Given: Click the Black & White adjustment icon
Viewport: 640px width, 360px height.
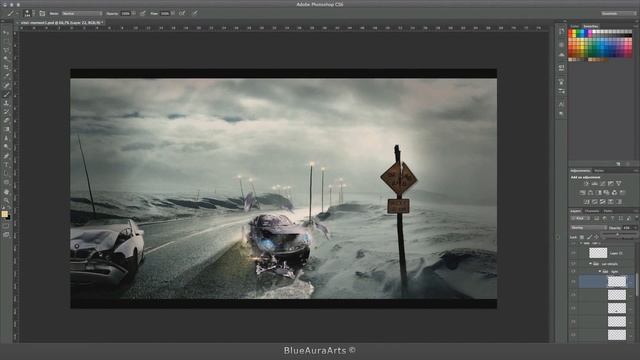Looking at the screenshot, I should pyautogui.click(x=598, y=193).
